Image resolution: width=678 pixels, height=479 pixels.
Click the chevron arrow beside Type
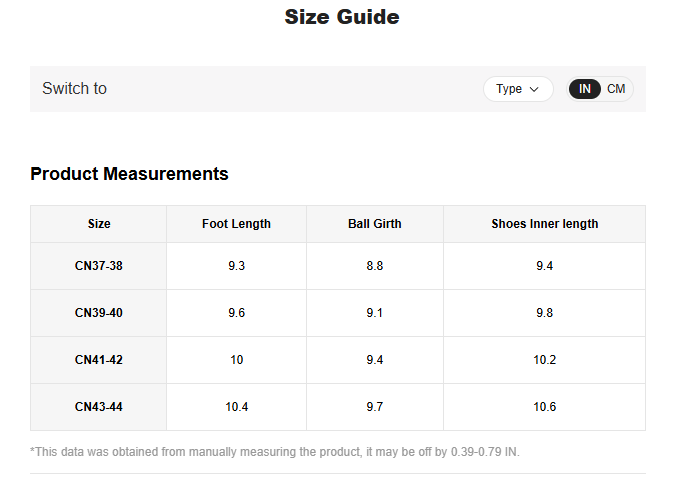[x=535, y=89]
